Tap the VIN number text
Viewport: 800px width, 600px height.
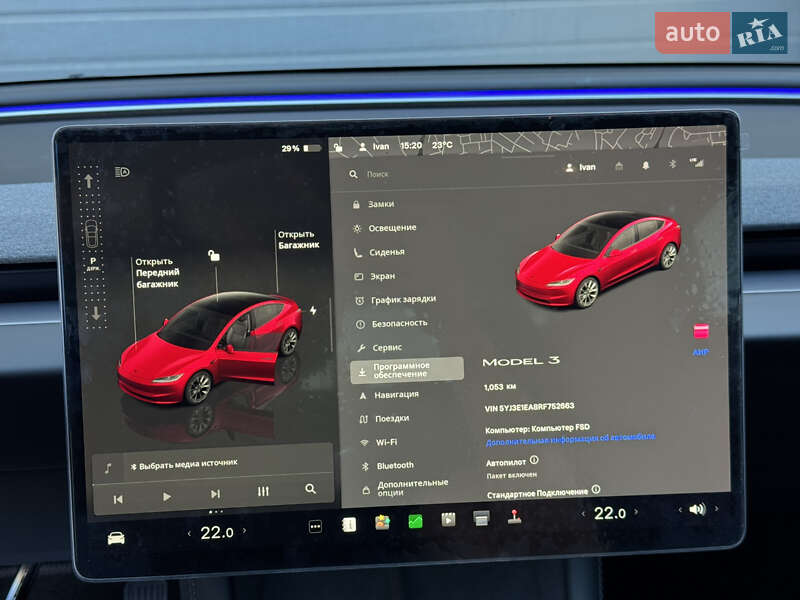tap(530, 407)
